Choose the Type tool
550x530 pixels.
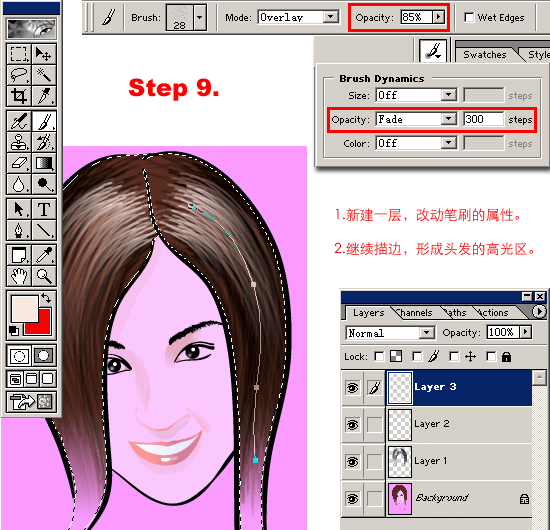(x=44, y=209)
